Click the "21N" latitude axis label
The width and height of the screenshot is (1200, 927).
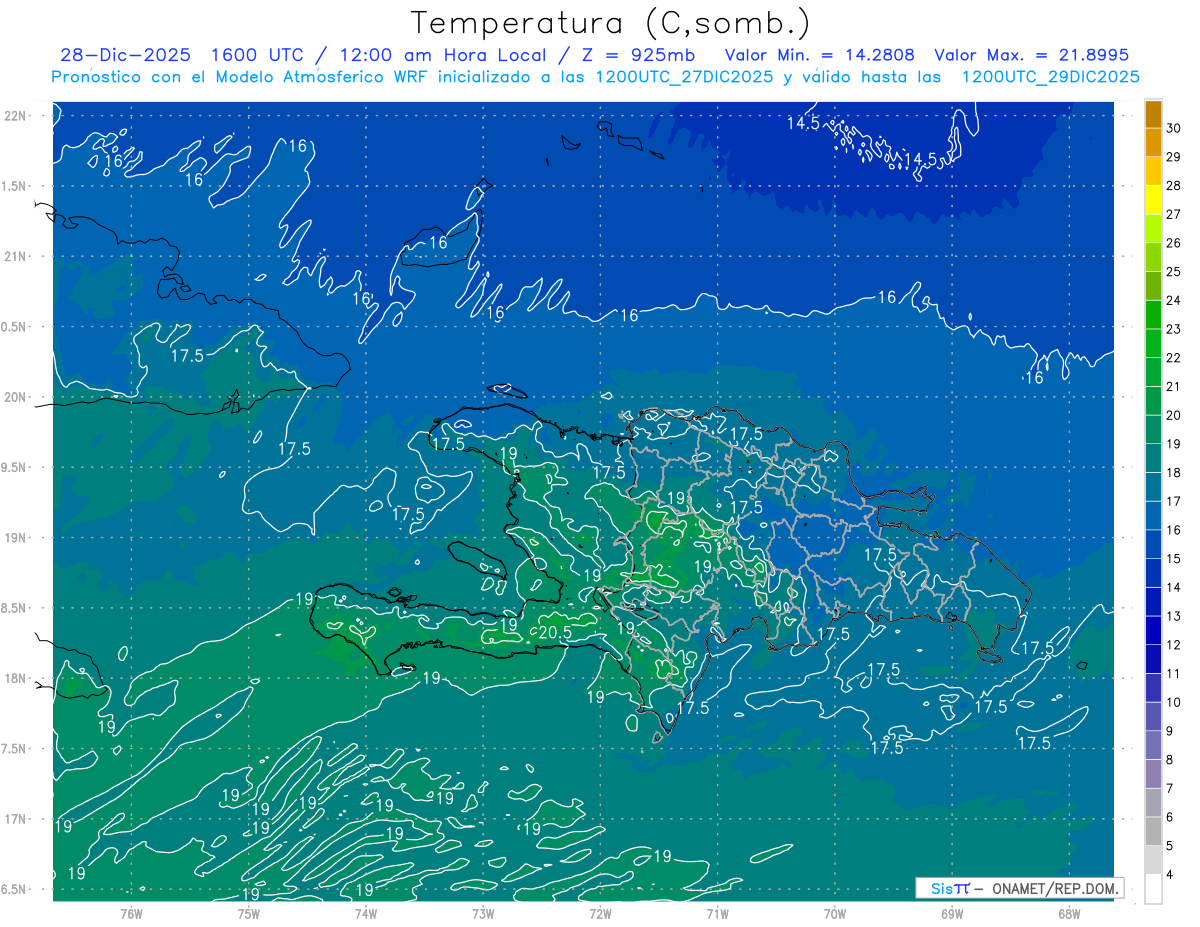(14, 256)
